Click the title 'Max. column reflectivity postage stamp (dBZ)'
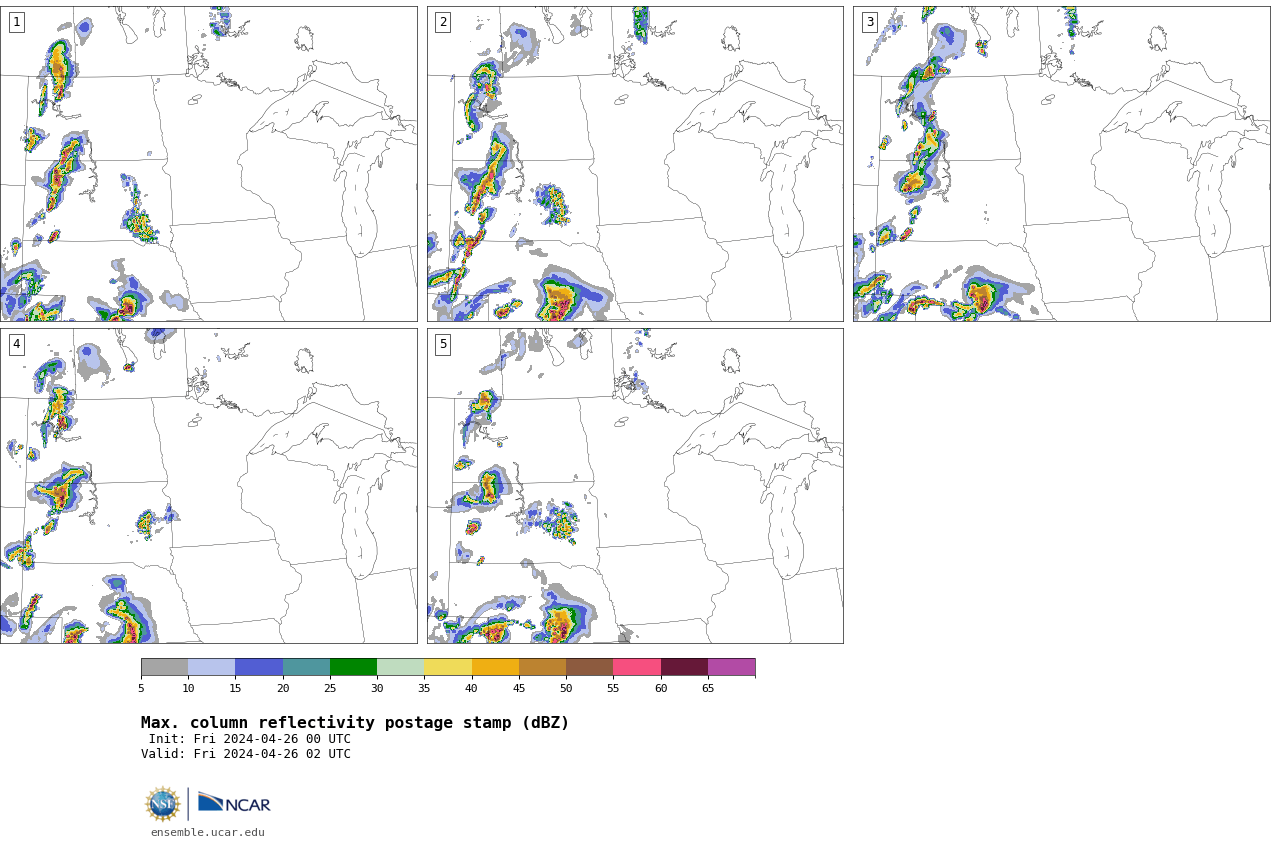The height and width of the screenshot is (844, 1280). [355, 723]
